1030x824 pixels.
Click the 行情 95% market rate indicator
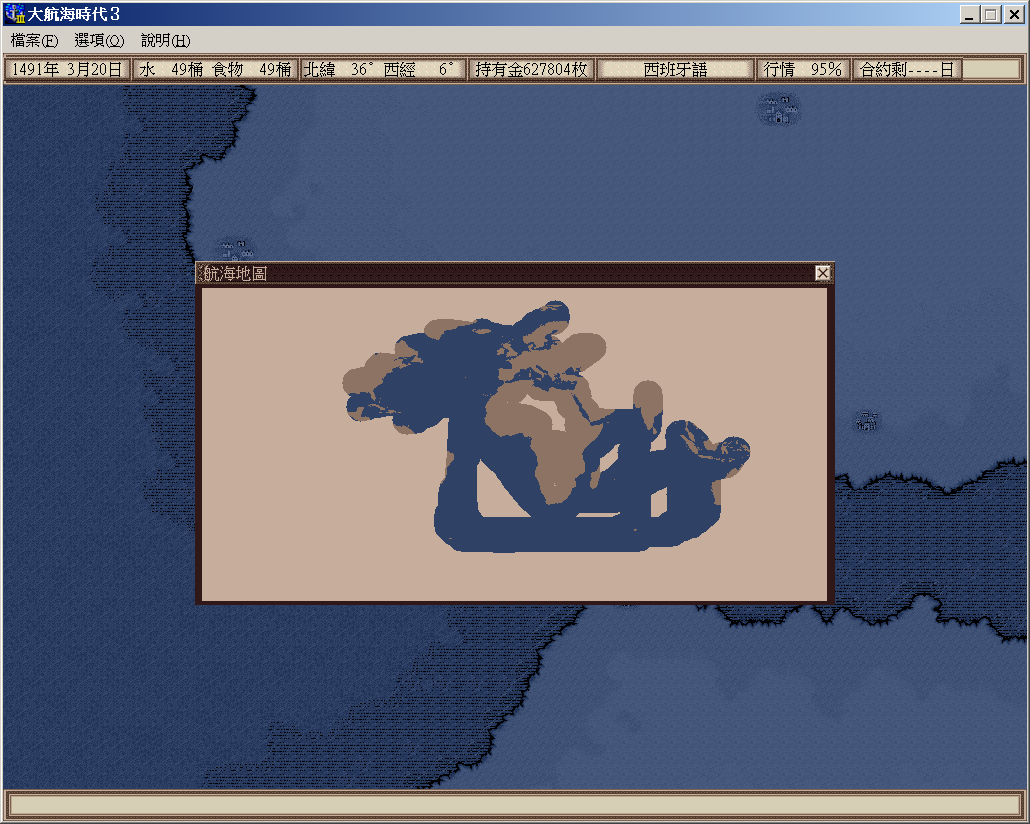pyautogui.click(x=803, y=70)
